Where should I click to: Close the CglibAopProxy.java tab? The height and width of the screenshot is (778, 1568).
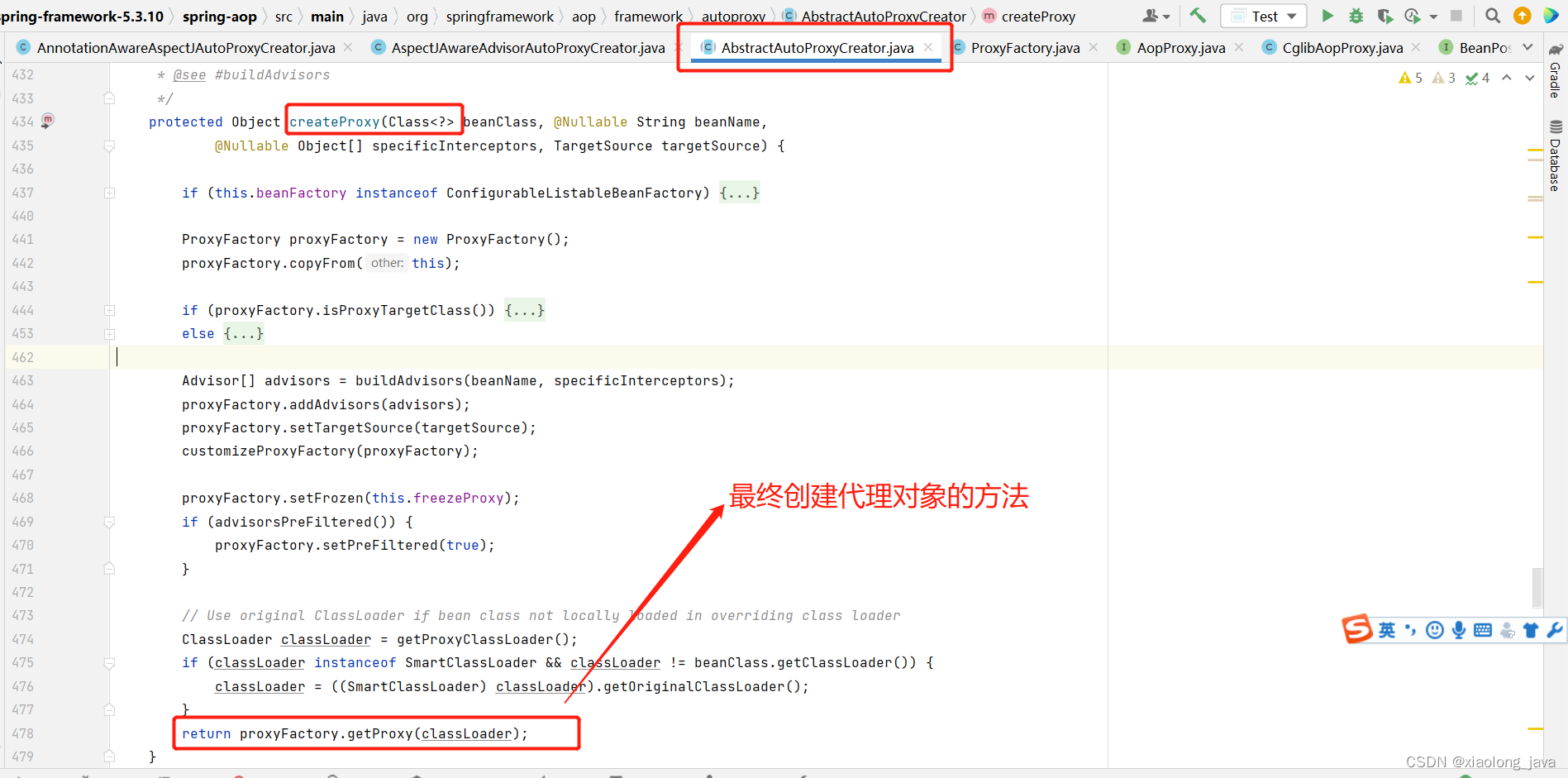click(1416, 47)
